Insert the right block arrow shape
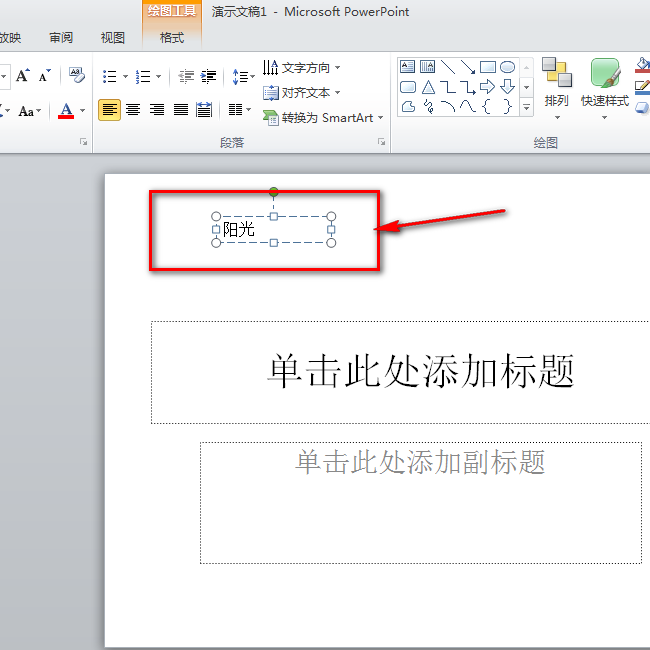The image size is (650, 650). click(488, 87)
